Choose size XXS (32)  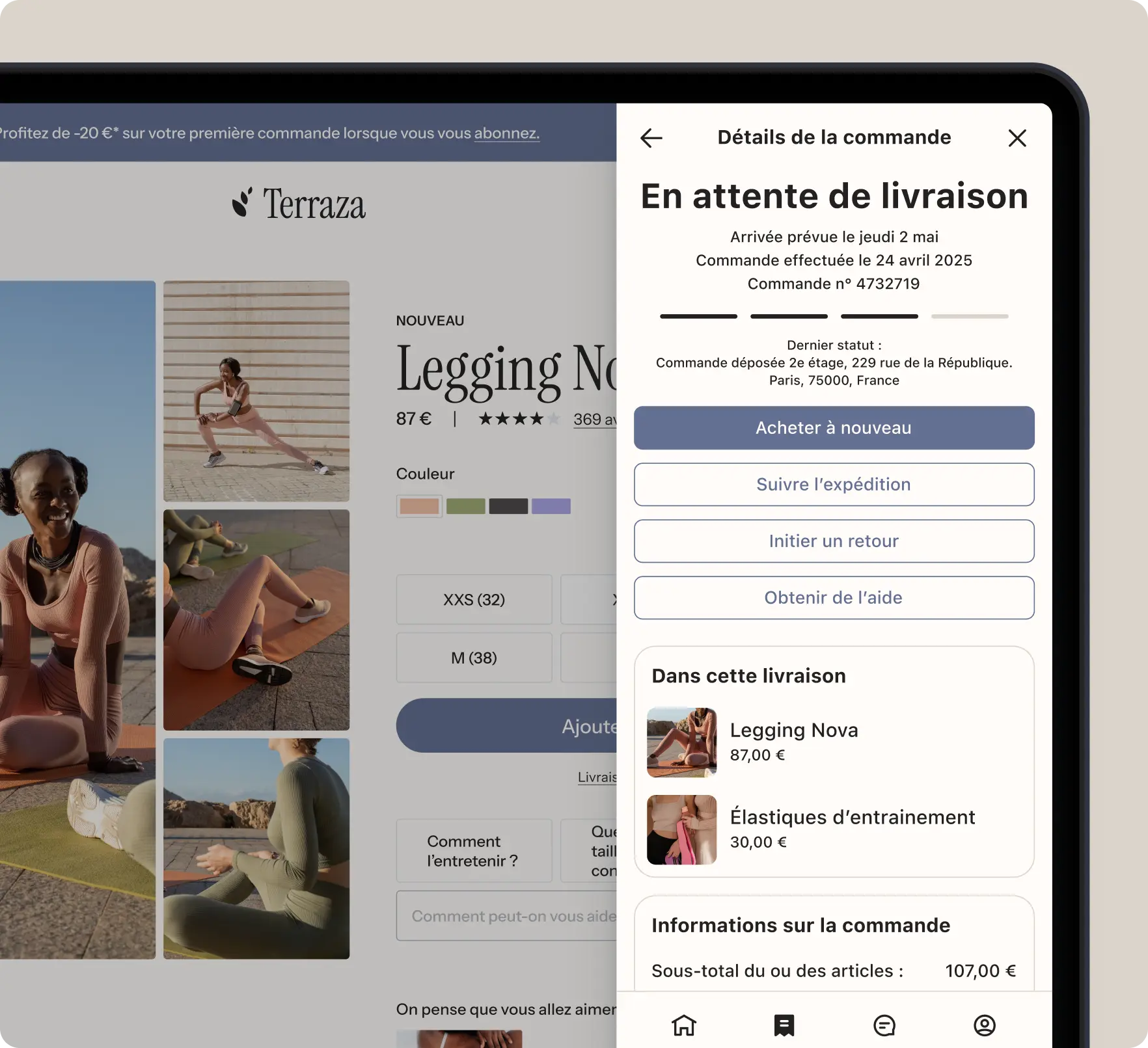474,599
